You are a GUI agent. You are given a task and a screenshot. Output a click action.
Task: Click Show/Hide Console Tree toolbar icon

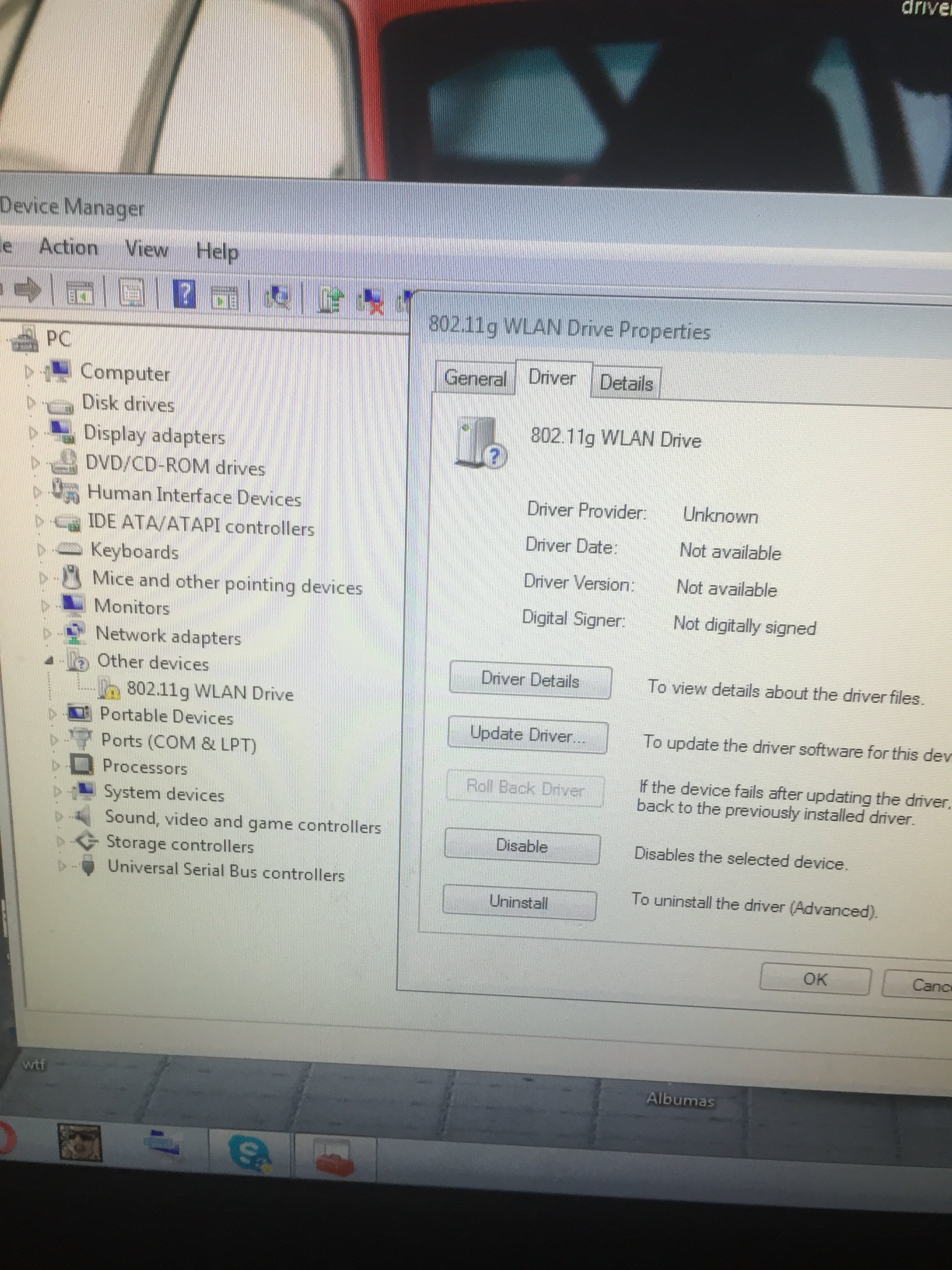coord(80,293)
